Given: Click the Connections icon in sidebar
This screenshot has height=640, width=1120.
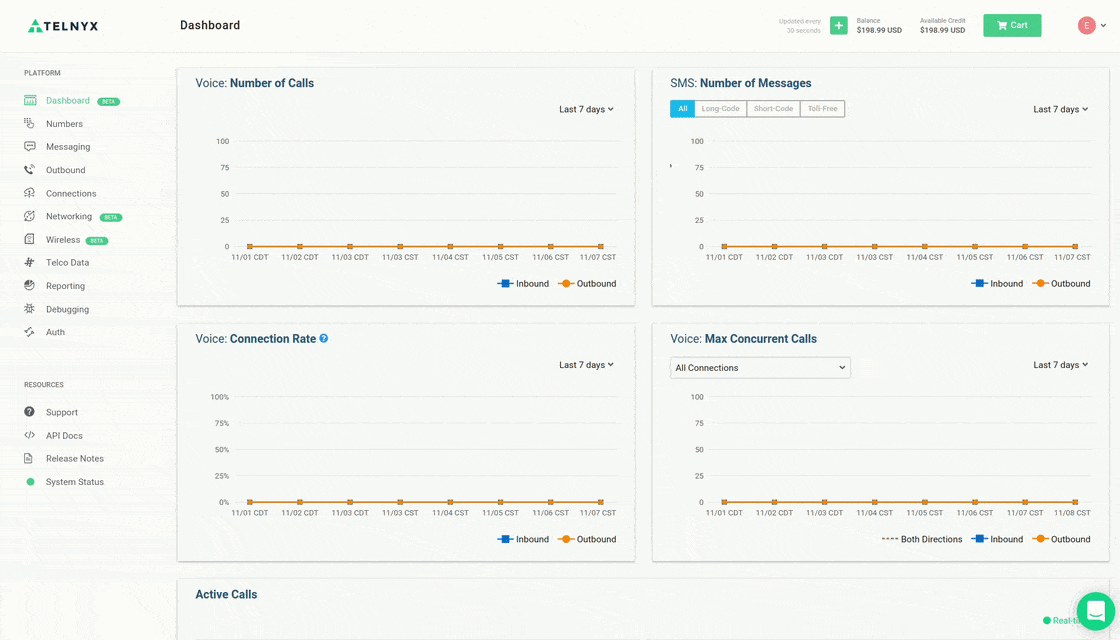Looking at the screenshot, I should click(x=29, y=193).
